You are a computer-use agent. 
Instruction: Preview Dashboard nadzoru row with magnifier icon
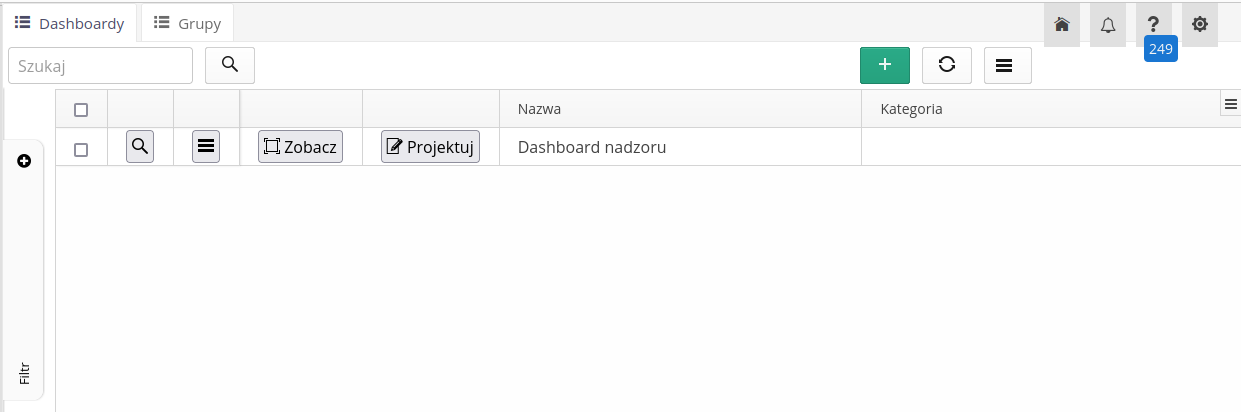click(140, 147)
